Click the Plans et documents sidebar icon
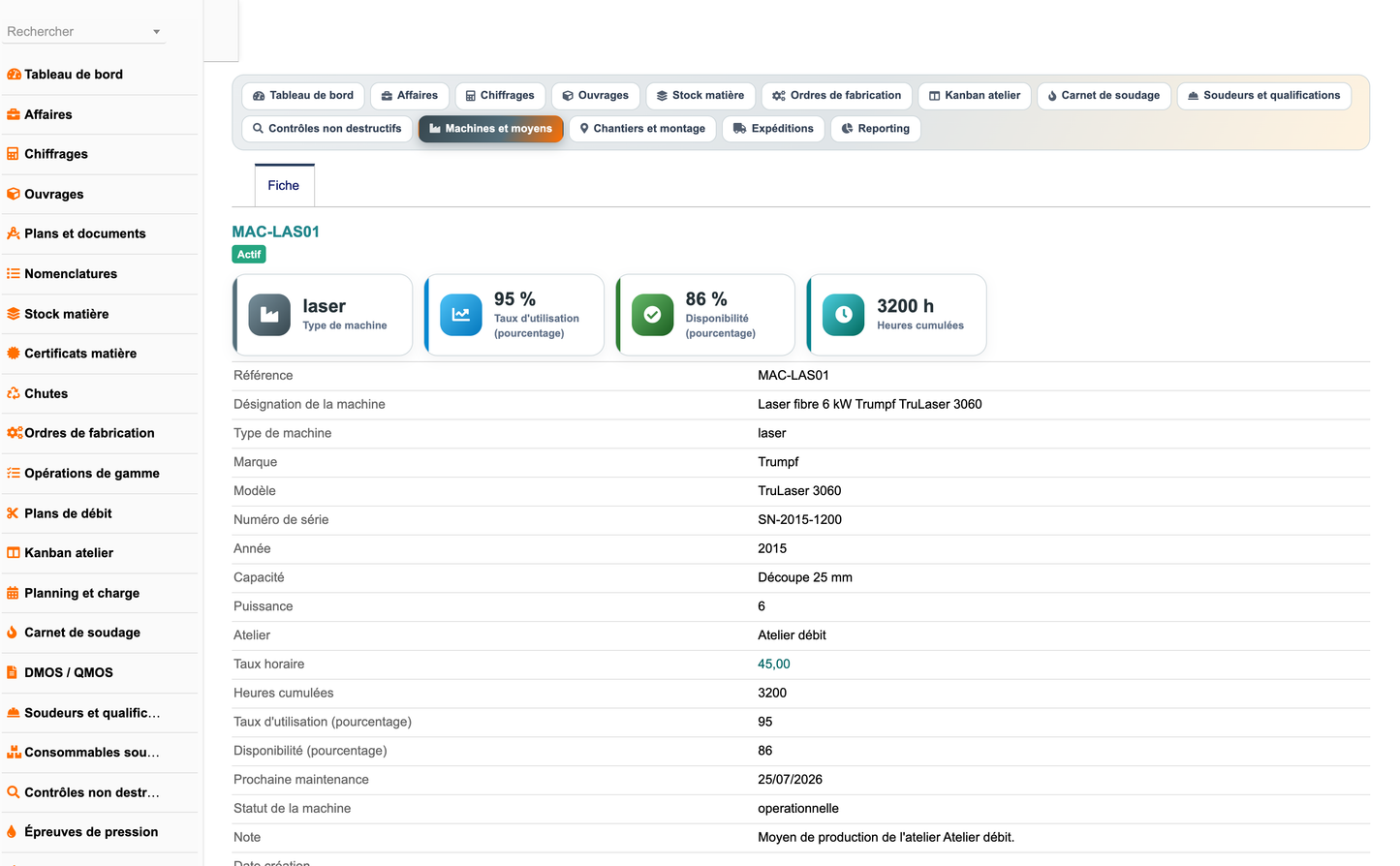Viewport: 1400px width, 866px height. [x=14, y=233]
